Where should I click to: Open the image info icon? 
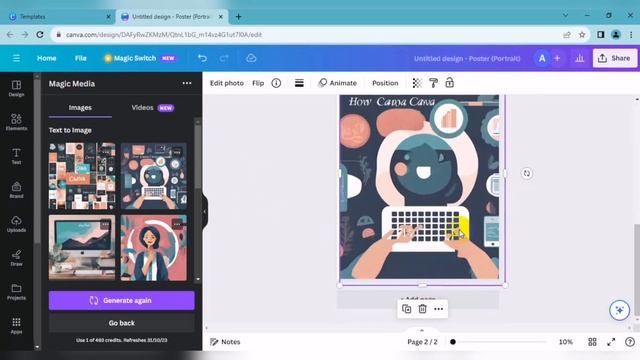point(276,83)
